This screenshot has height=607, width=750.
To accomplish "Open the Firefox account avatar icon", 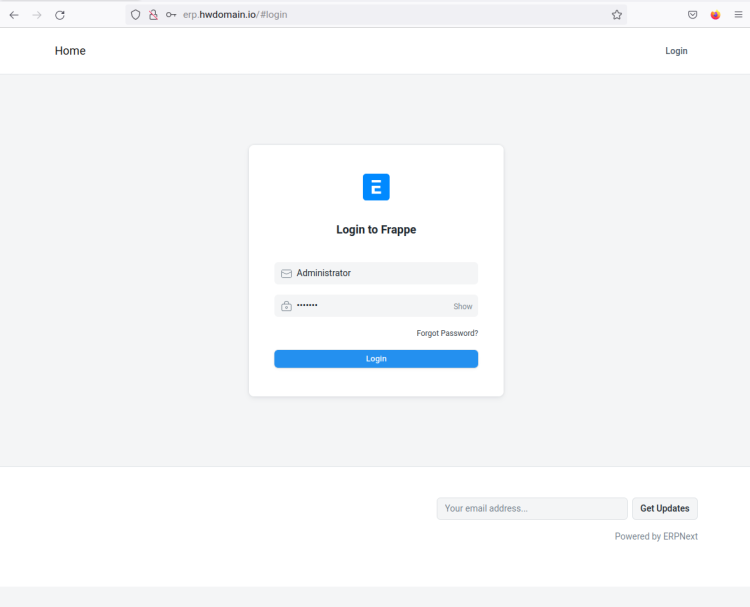I will coord(715,15).
